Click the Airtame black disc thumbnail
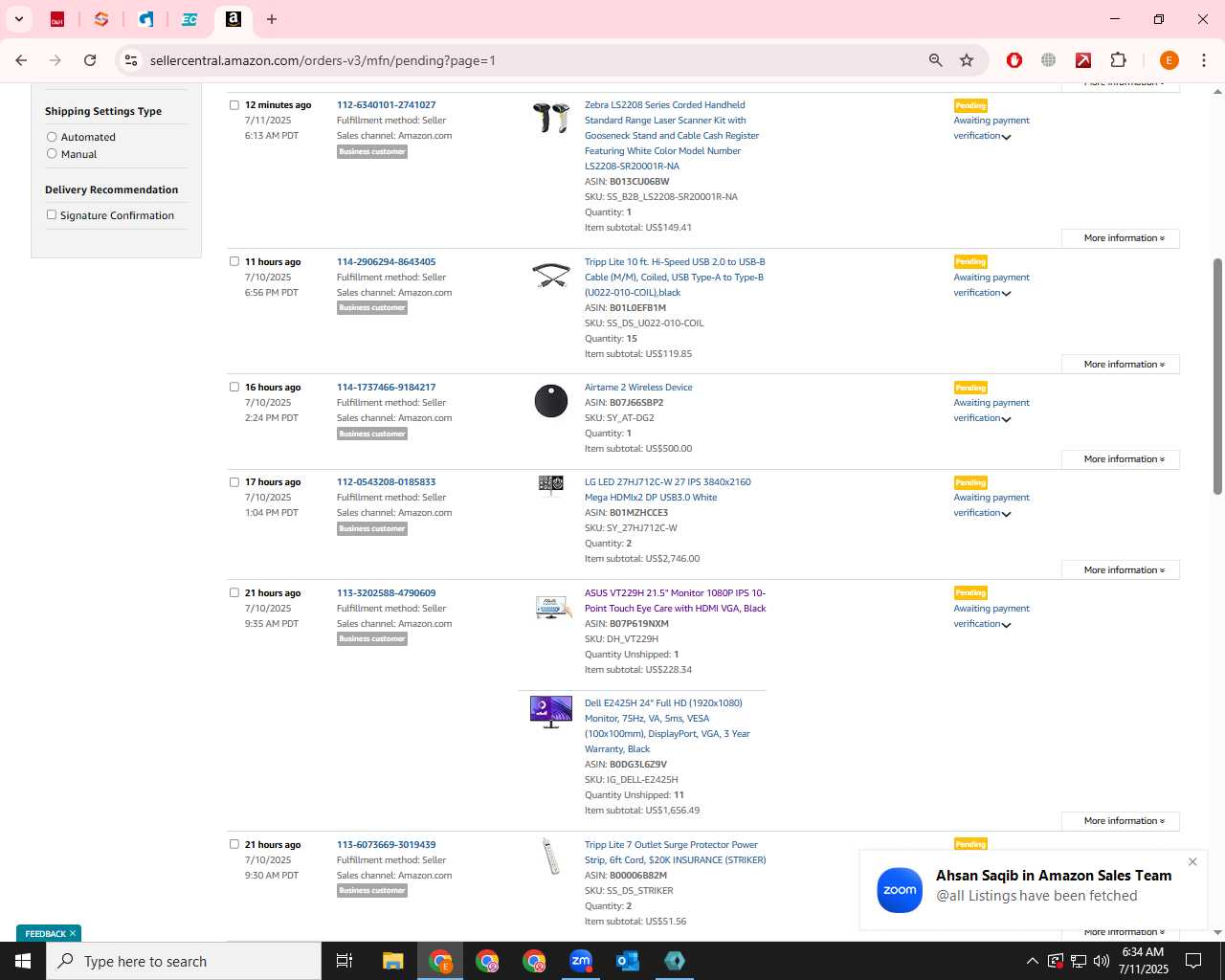The image size is (1225, 980). point(551,400)
